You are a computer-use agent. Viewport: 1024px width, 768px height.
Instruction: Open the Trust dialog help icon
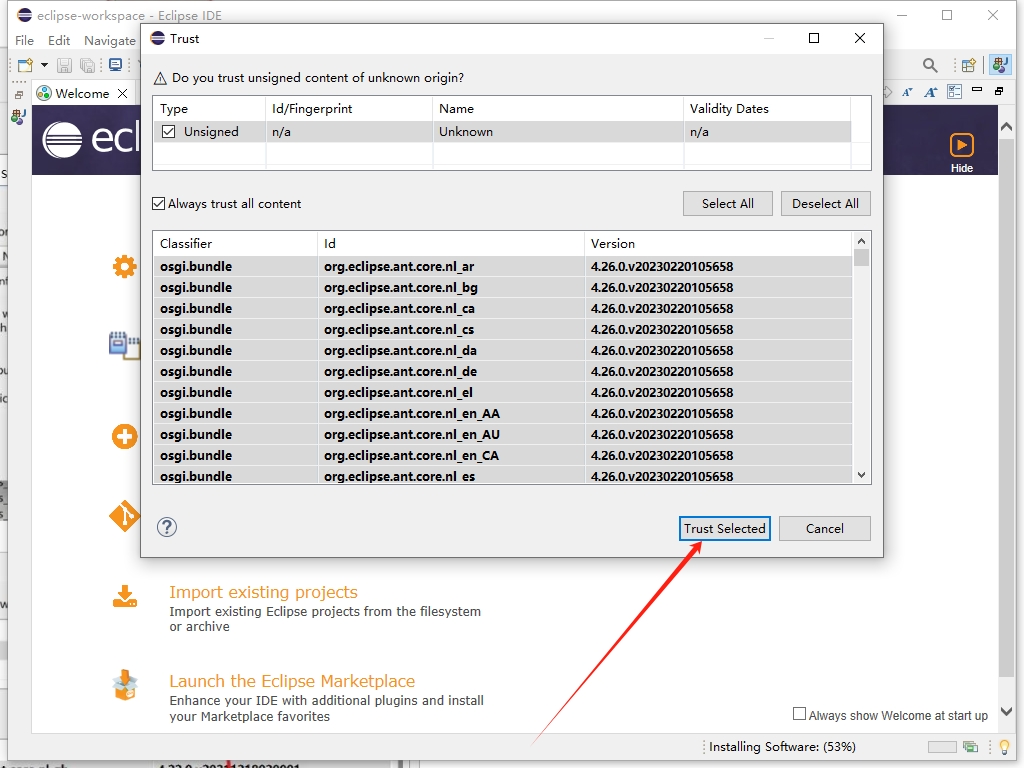pos(167,527)
